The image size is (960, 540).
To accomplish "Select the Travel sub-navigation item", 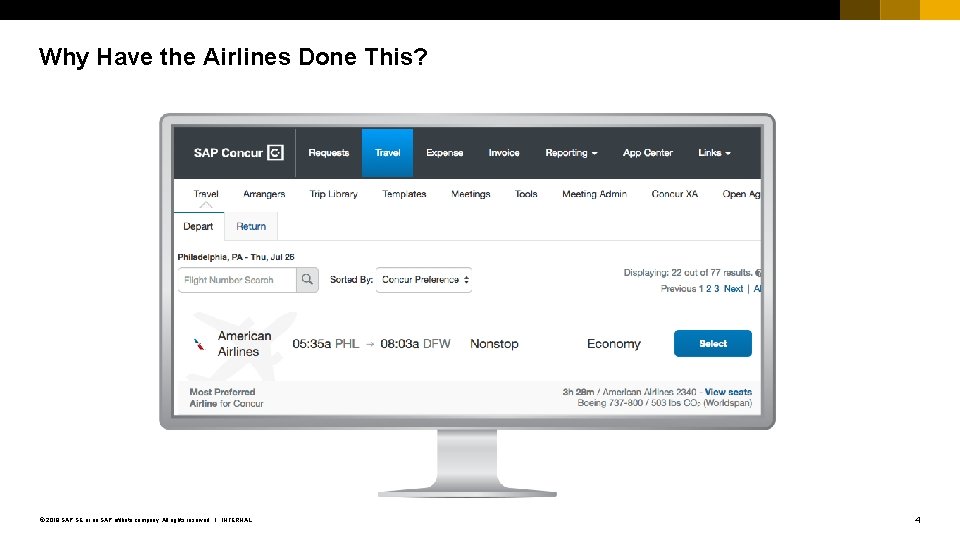I will 206,194.
